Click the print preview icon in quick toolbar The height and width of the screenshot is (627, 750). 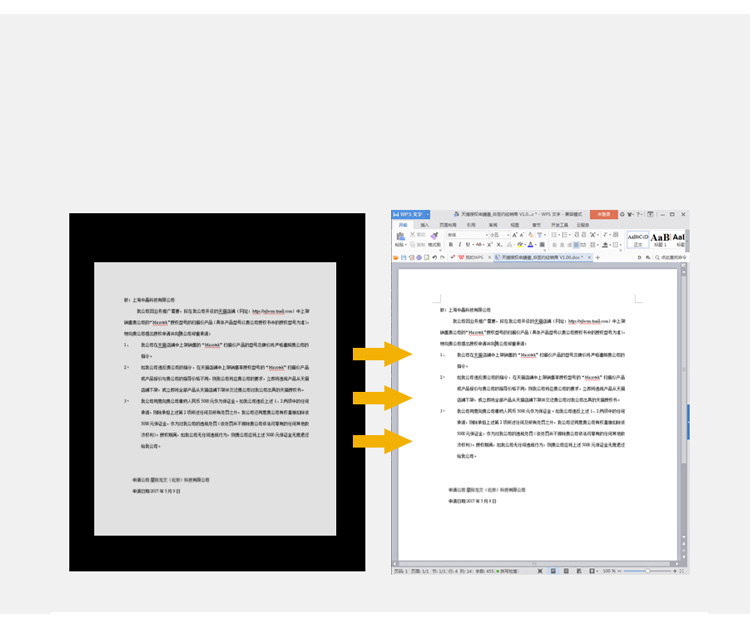coord(427,257)
